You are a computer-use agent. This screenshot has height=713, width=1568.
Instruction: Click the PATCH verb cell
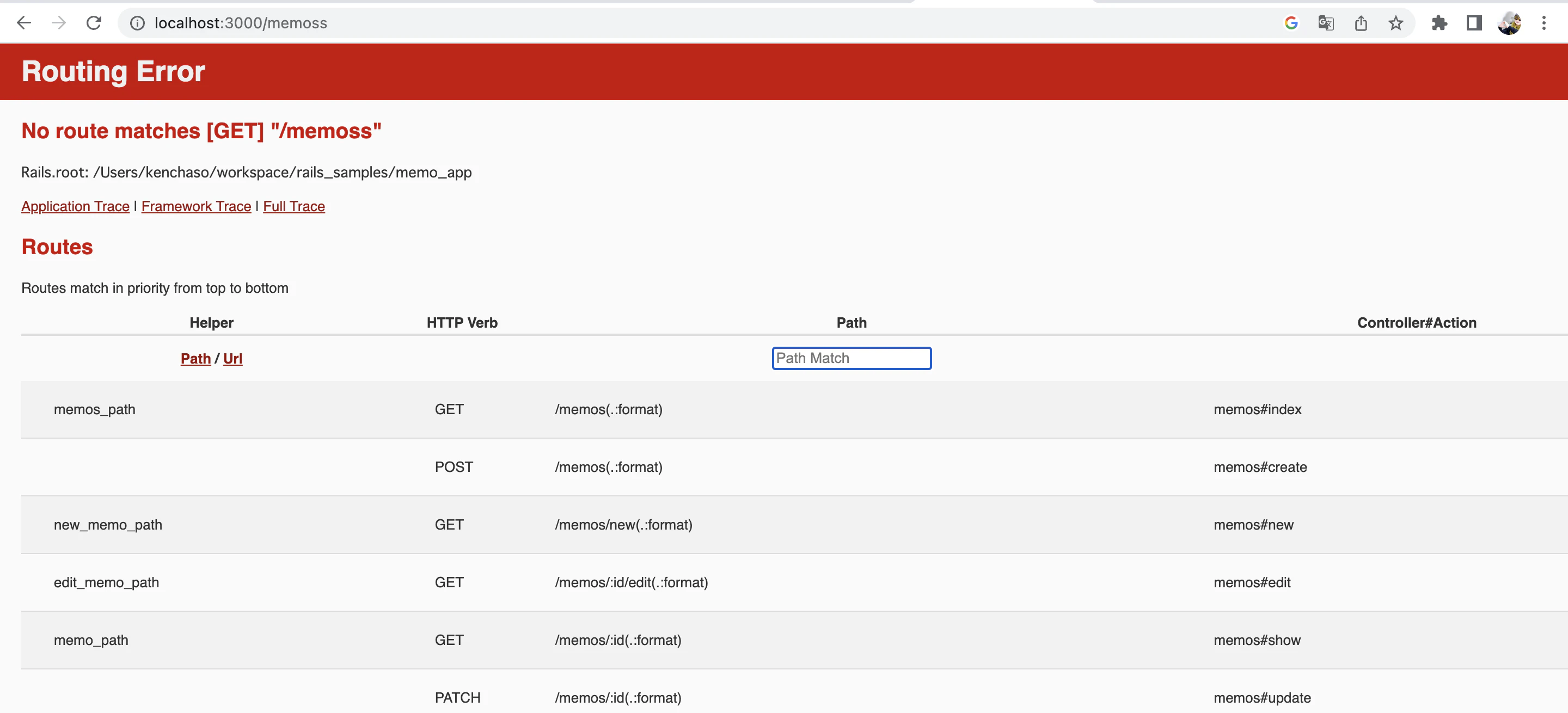tap(457, 698)
